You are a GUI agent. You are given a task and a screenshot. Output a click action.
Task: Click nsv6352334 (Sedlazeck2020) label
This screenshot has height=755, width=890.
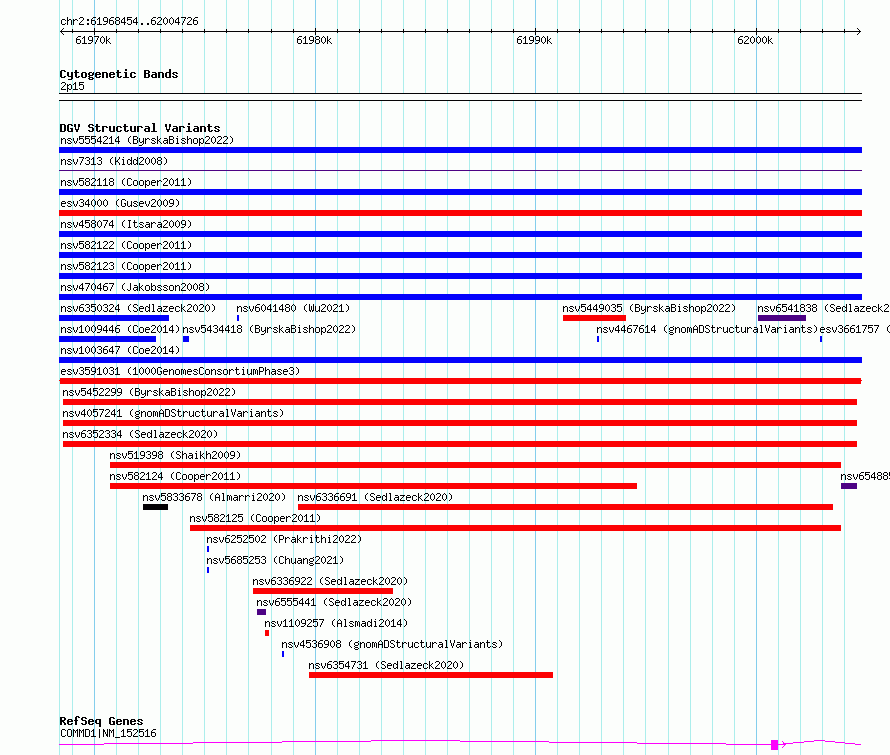(140, 434)
